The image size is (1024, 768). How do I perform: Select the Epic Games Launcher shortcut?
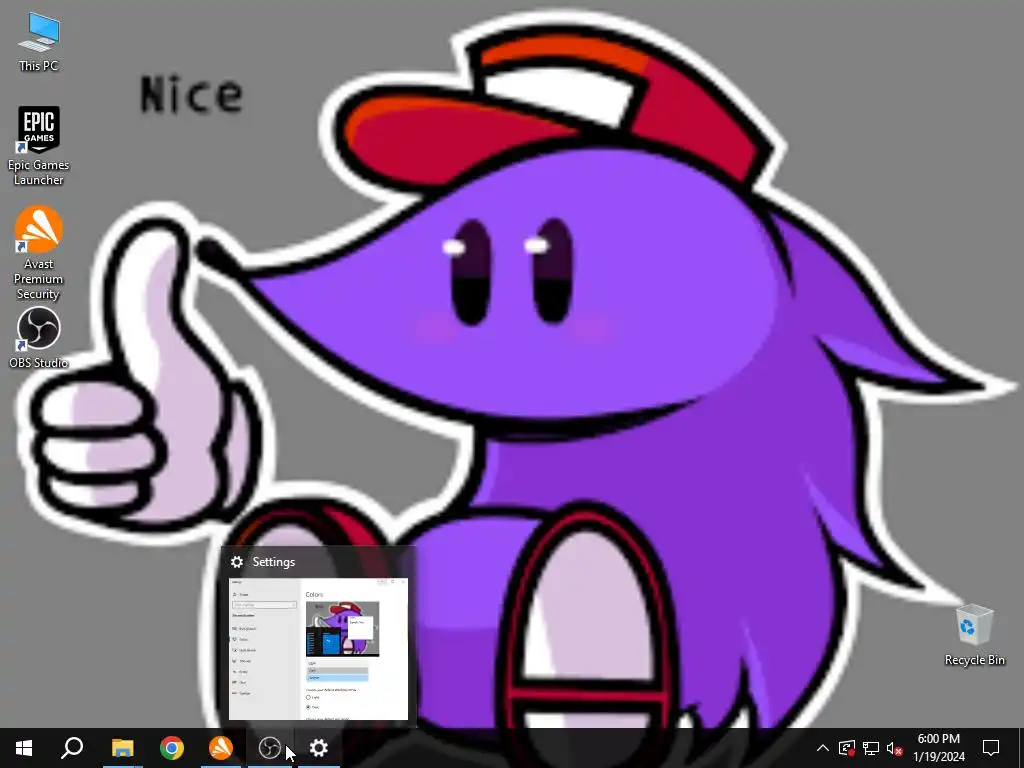(39, 145)
